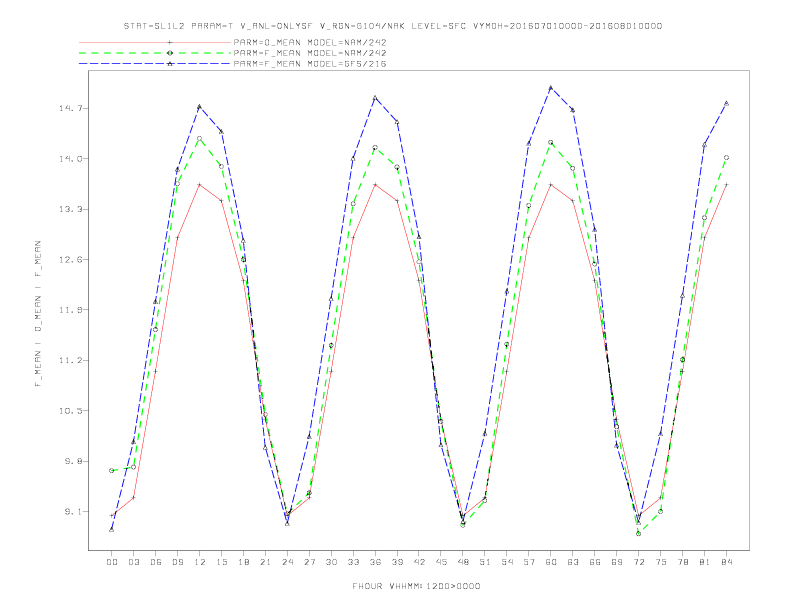This screenshot has height=612, width=792.
Task: Click green NAM circle marker at hour 84
Action: [x=726, y=158]
